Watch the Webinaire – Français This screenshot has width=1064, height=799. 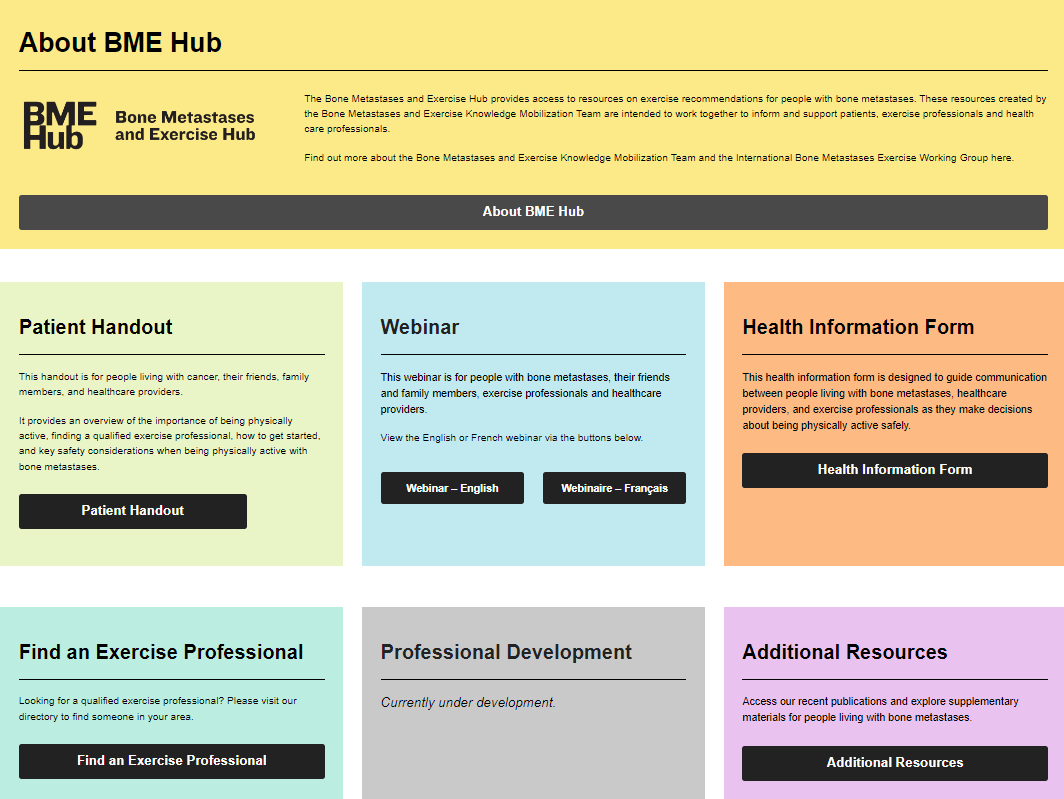coord(614,488)
